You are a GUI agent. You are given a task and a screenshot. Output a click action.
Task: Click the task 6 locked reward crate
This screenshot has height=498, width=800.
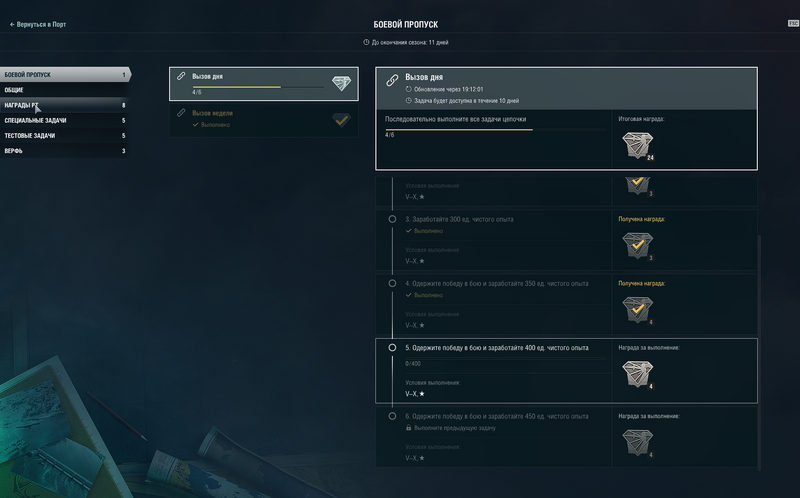coord(638,442)
